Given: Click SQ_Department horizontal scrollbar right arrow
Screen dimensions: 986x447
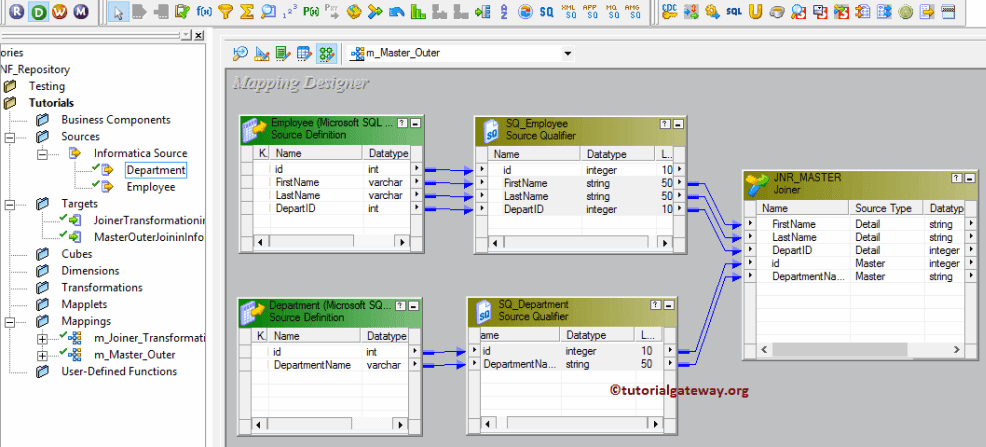Looking at the screenshot, I should [x=656, y=424].
